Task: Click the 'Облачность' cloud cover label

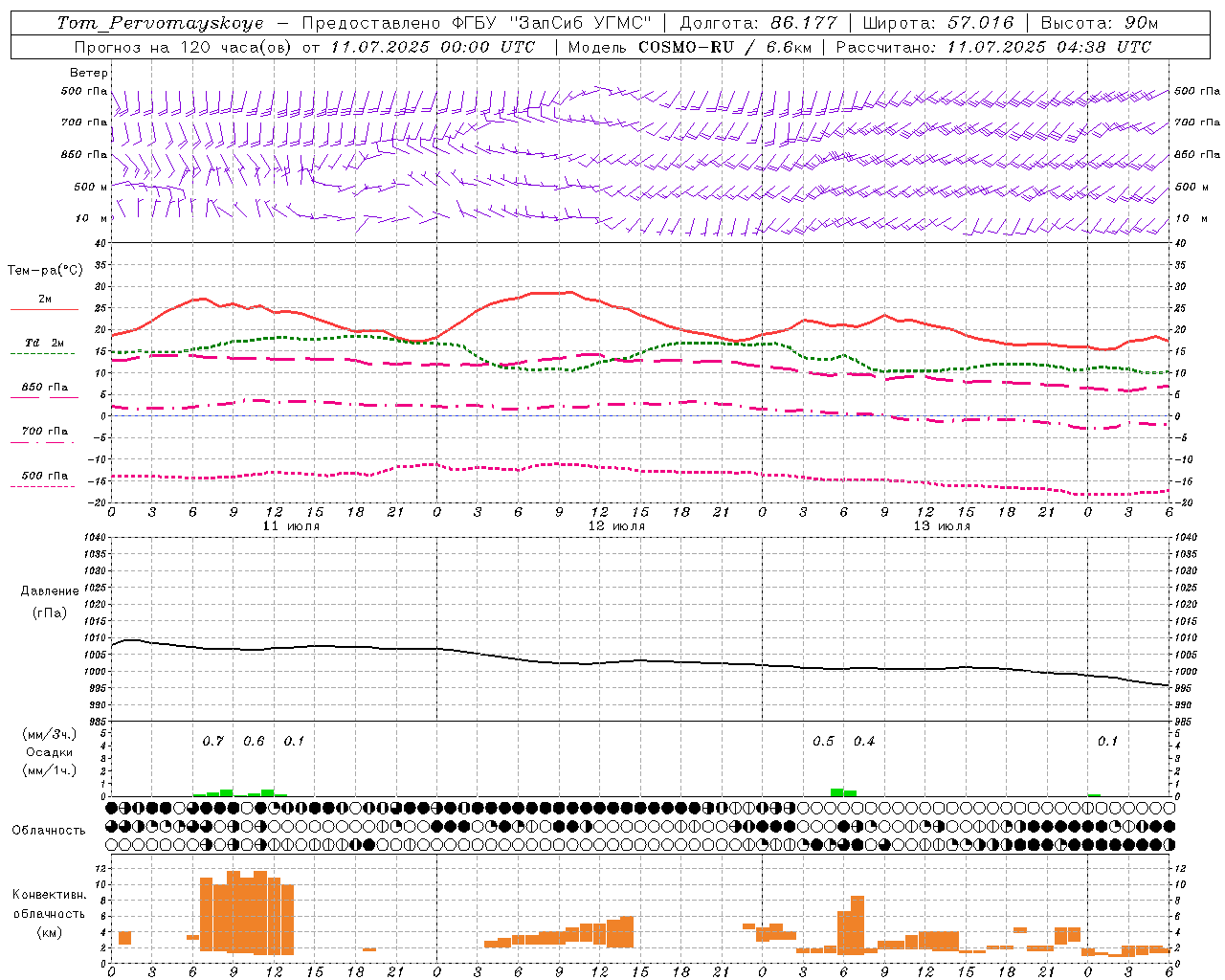Action: pyautogui.click(x=49, y=830)
